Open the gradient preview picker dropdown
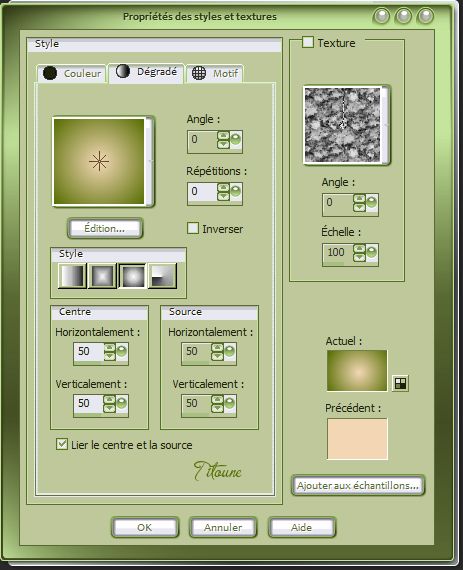This screenshot has height=570, width=463. pyautogui.click(x=149, y=161)
